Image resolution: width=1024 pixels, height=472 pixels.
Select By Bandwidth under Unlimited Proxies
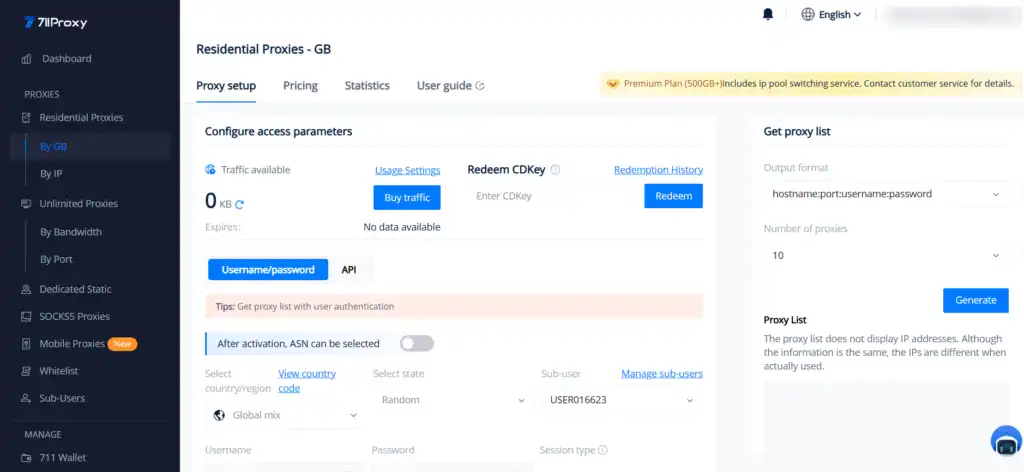(71, 232)
